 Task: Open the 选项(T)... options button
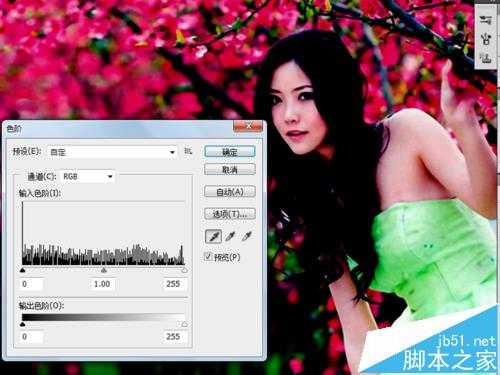click(x=230, y=214)
